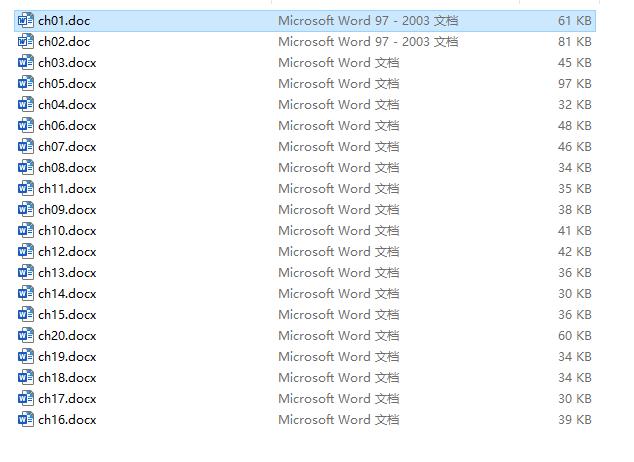Pick the icon next to ch12.docx
Screen dimensions: 634x462
[x=25, y=251]
